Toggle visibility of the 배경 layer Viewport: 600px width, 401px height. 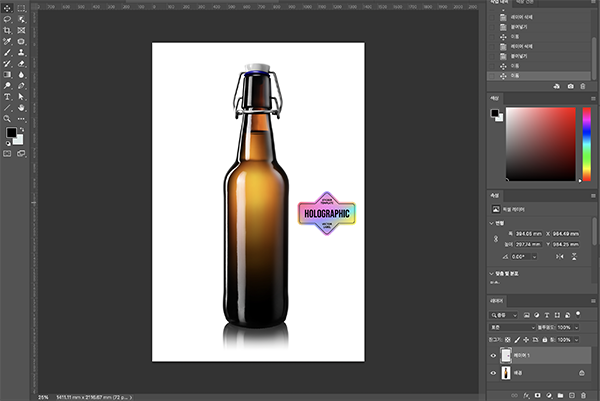coord(494,373)
